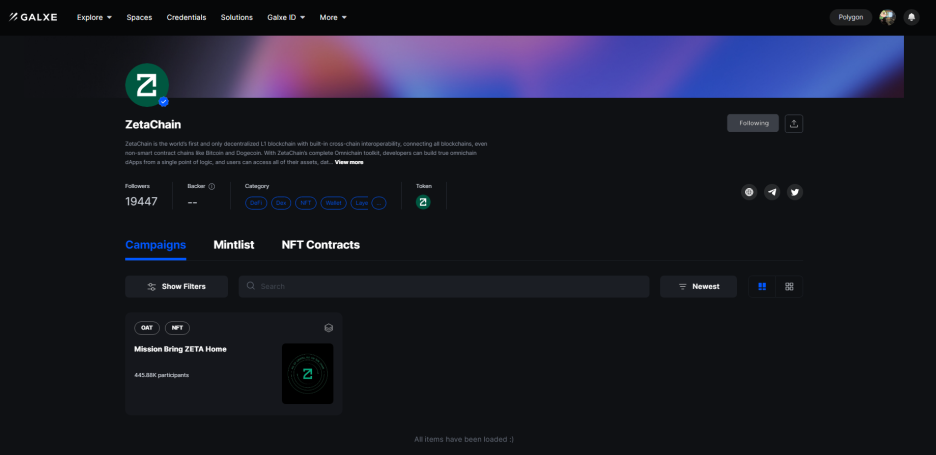The image size is (936, 455).
Task: Click the Following button
Action: (x=753, y=123)
